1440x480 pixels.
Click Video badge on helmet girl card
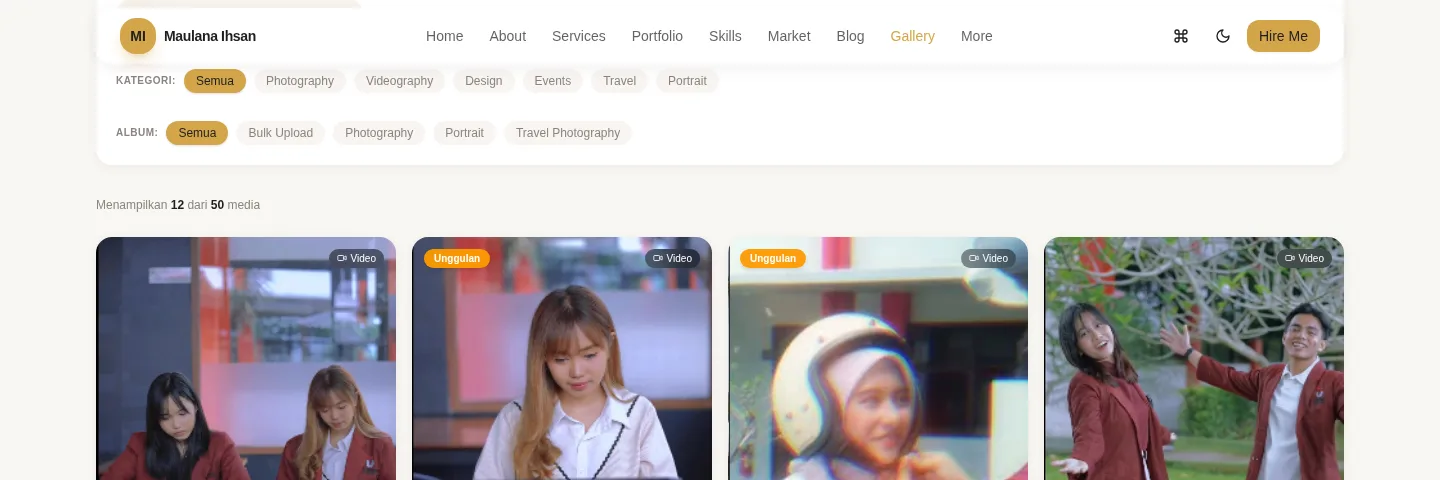(x=988, y=258)
